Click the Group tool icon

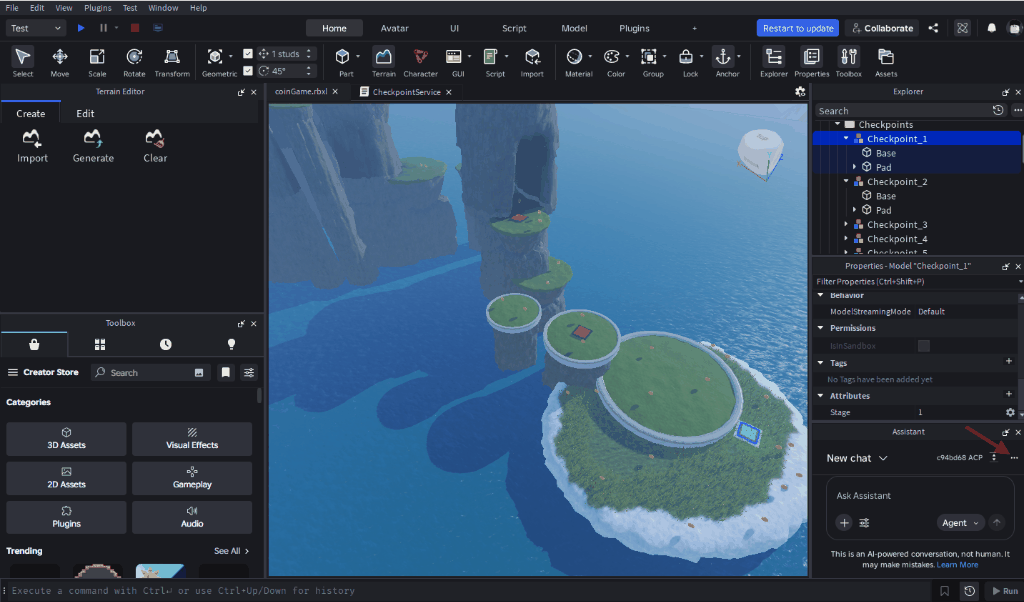point(649,63)
